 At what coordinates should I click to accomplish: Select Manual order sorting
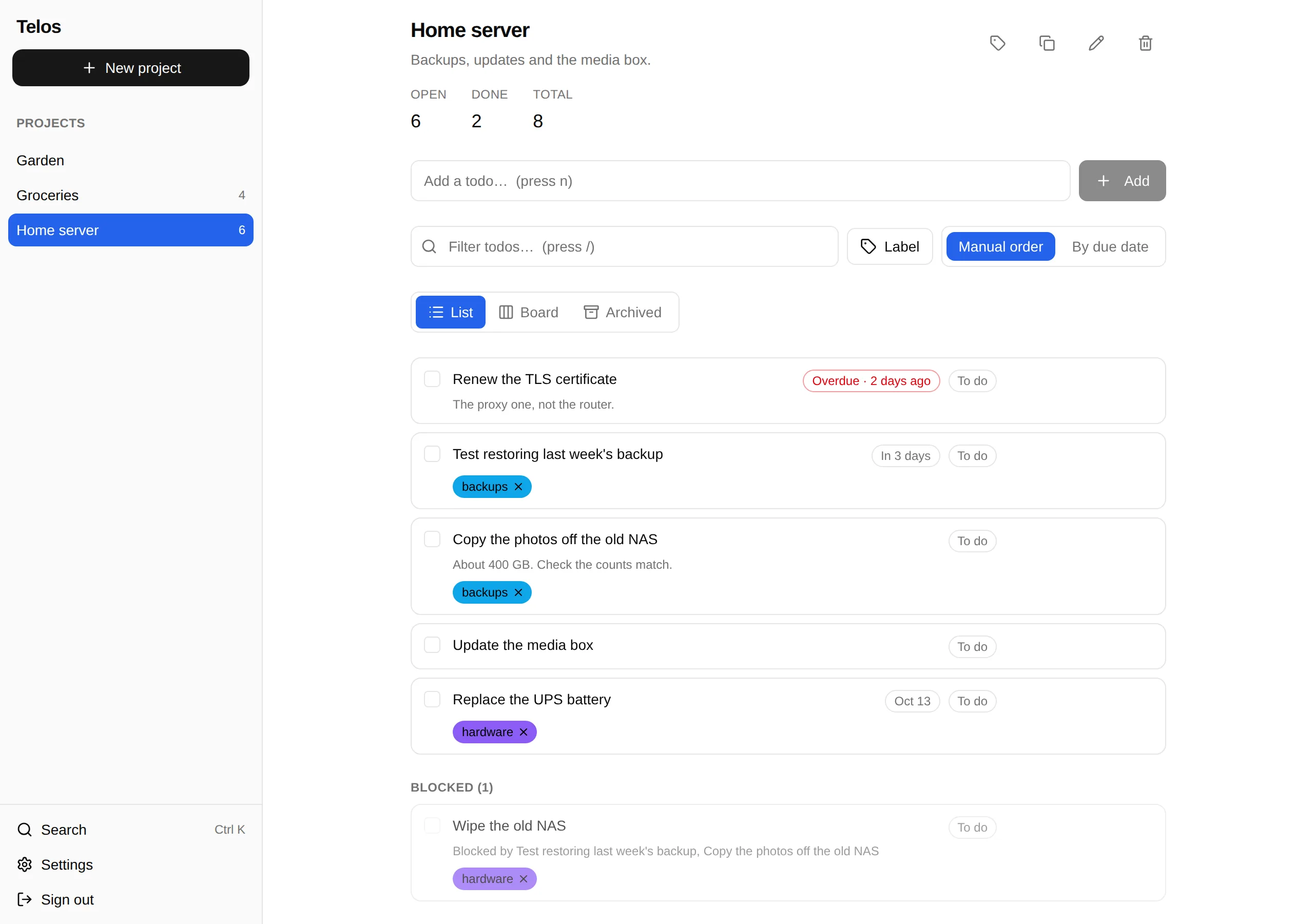point(1000,246)
